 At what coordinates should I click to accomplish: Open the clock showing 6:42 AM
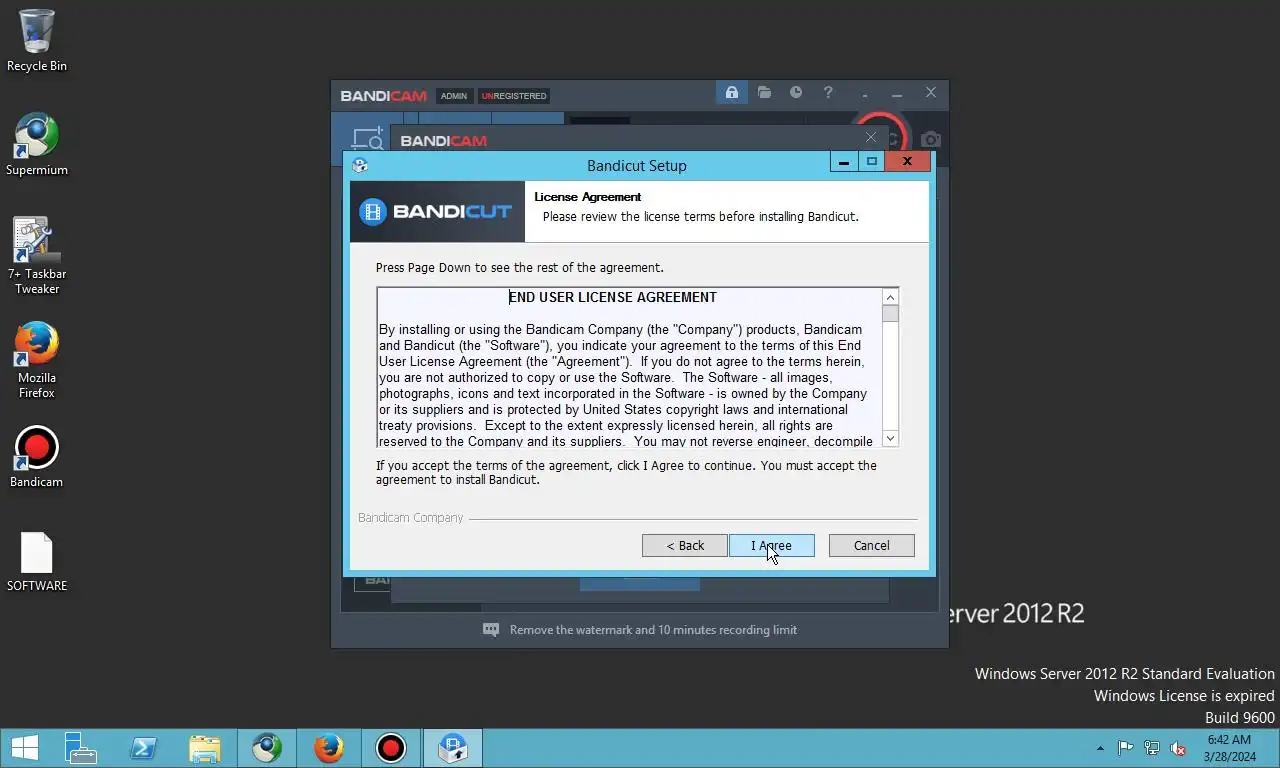tap(1229, 748)
